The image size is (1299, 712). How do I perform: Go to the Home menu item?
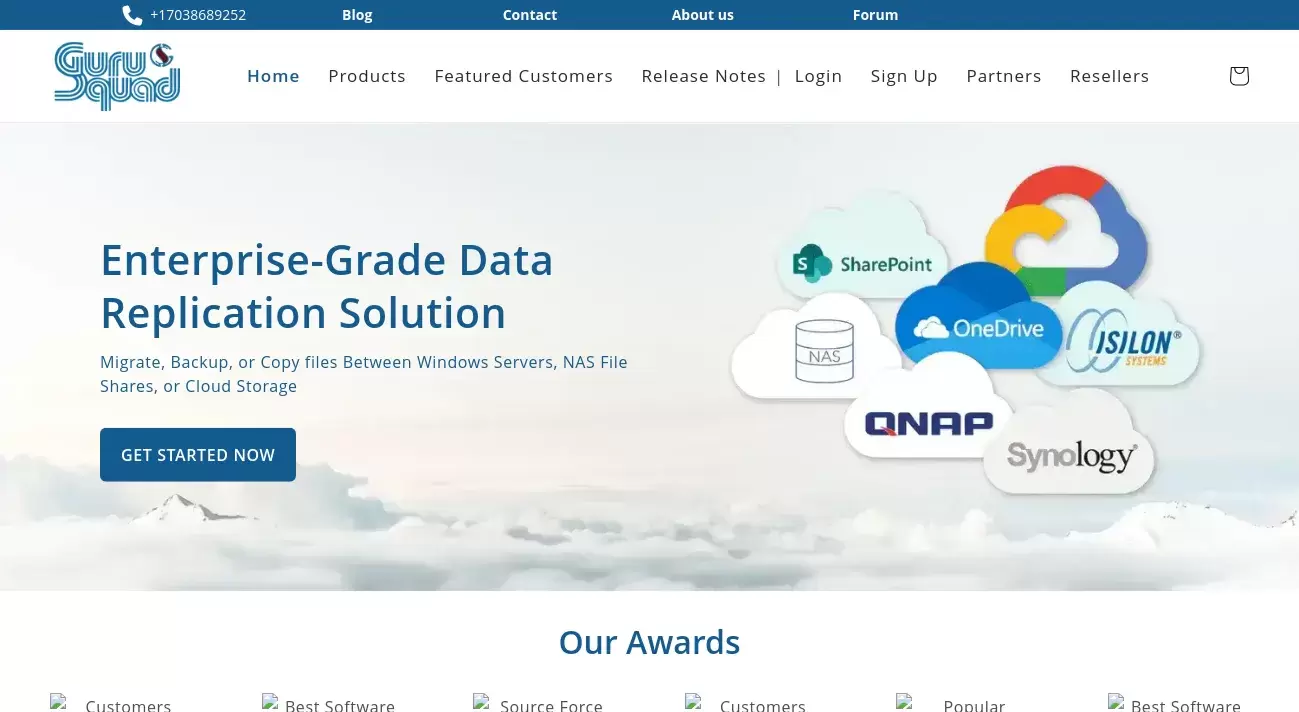click(274, 76)
